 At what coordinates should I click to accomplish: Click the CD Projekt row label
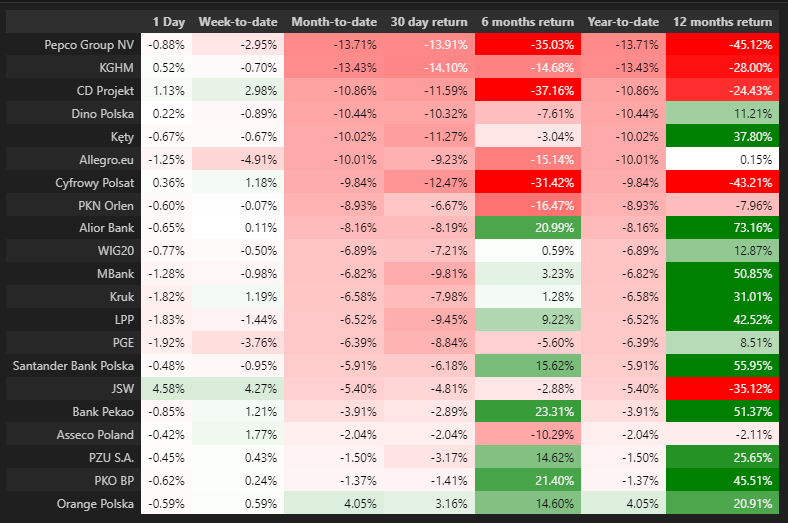click(x=104, y=91)
